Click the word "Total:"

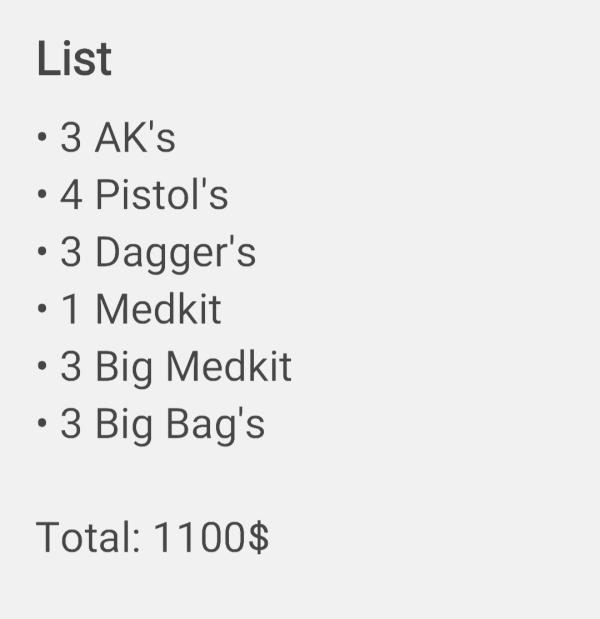pos(88,538)
